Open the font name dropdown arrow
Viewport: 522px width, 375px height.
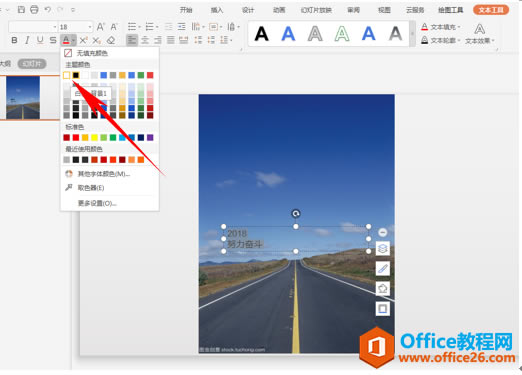tap(55, 27)
